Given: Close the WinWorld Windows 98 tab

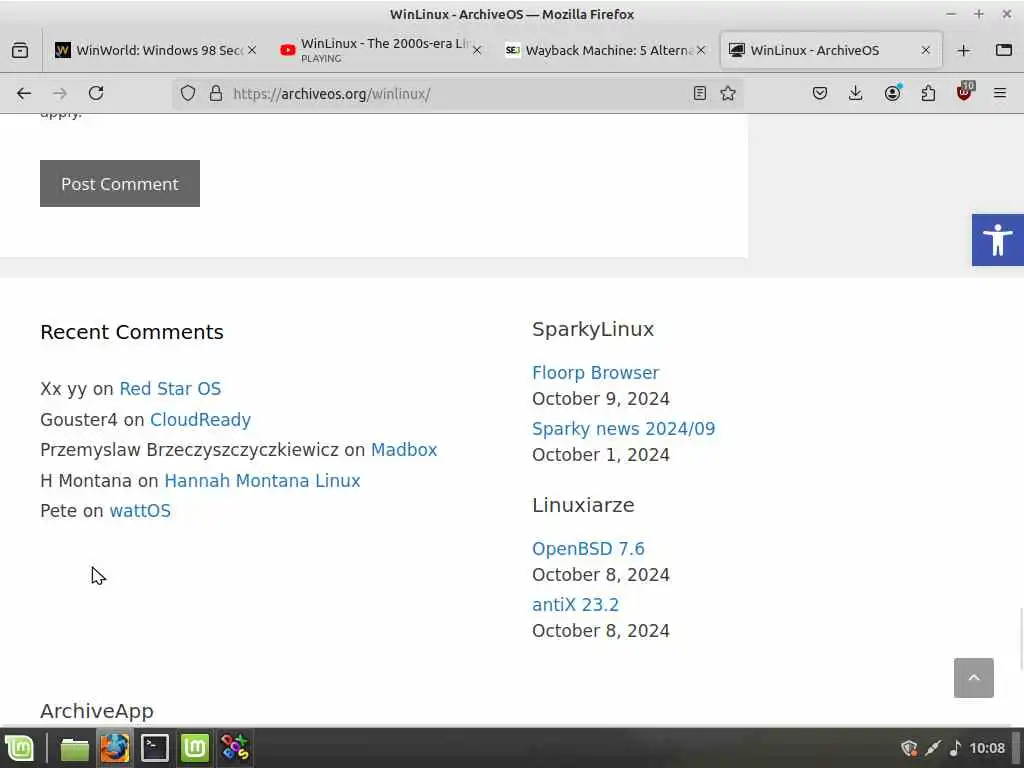Looking at the screenshot, I should [252, 50].
